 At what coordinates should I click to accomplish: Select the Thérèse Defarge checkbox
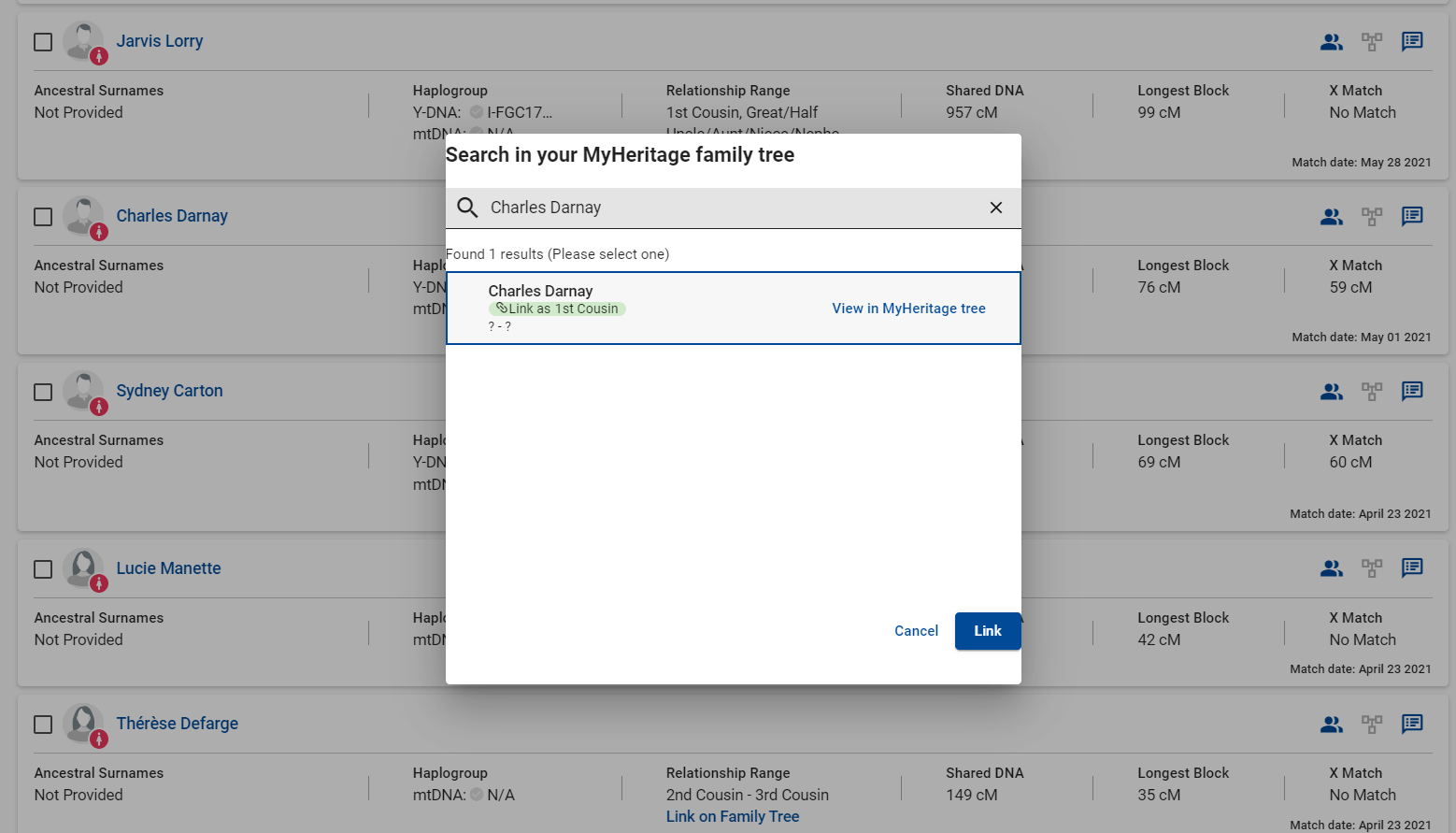point(43,725)
